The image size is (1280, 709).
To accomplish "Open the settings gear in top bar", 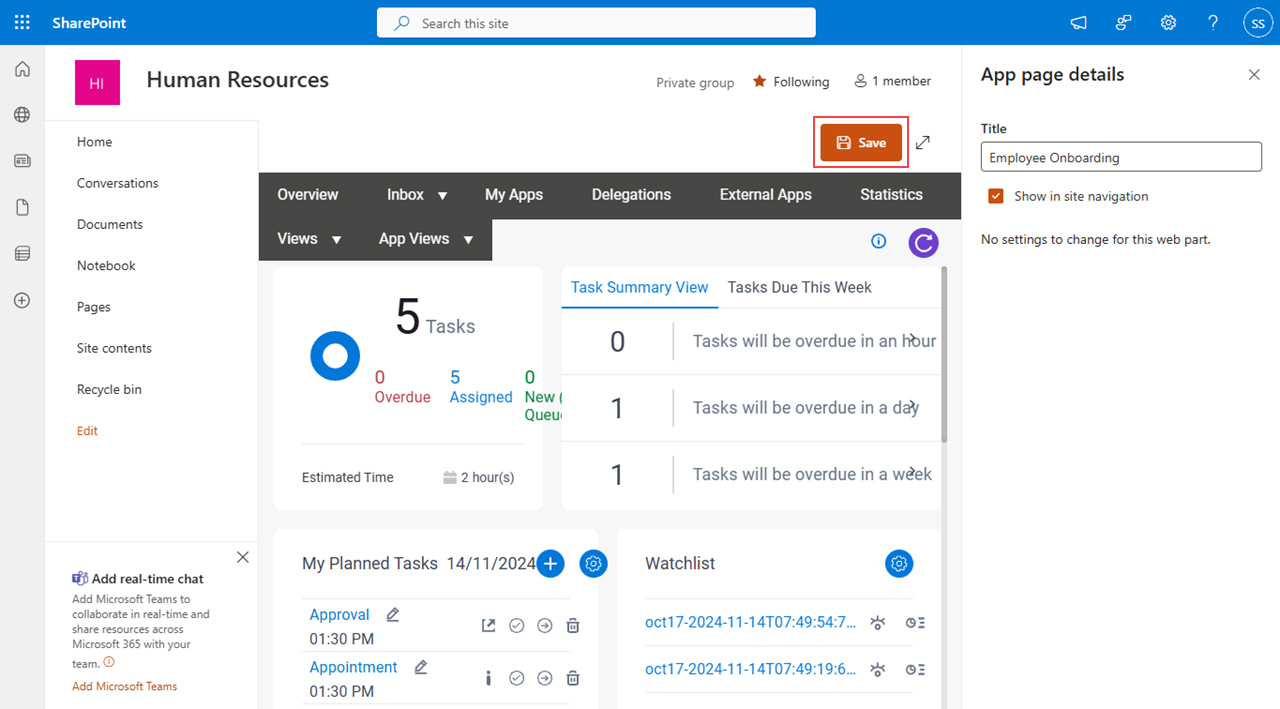I will coord(1168,22).
